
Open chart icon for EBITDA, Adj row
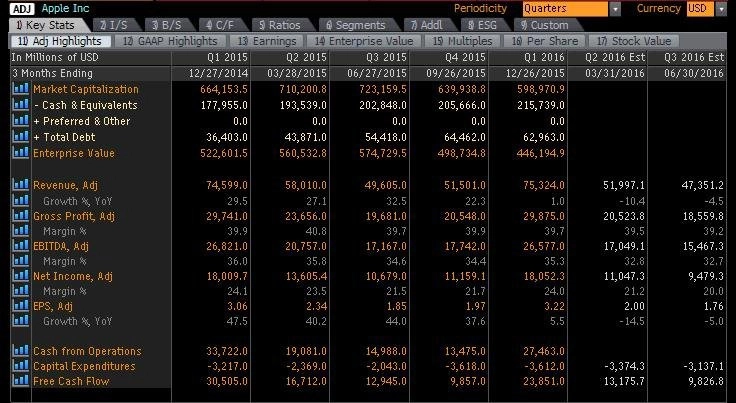(x=21, y=246)
